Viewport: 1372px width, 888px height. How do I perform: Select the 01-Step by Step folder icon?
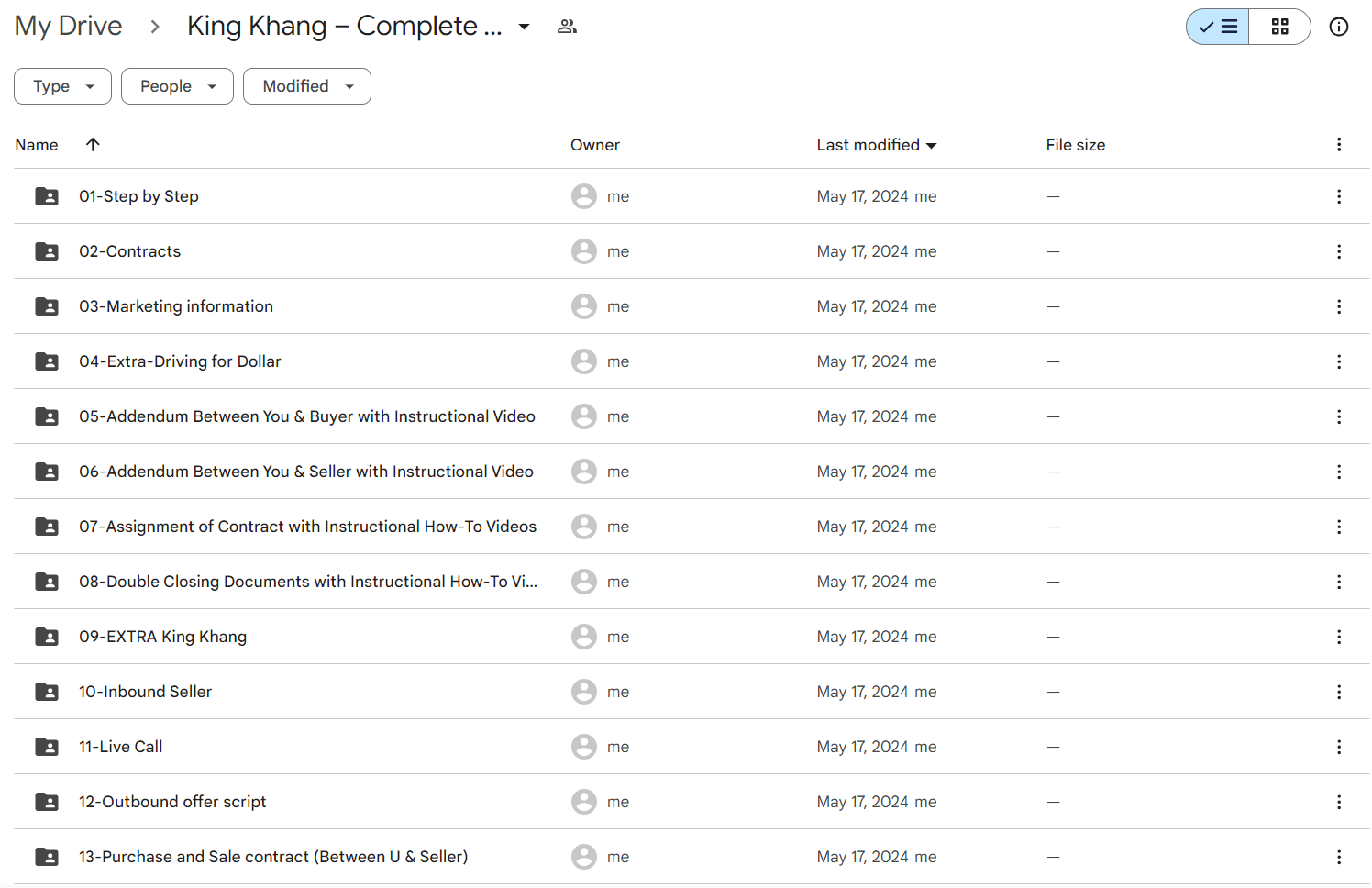click(47, 196)
